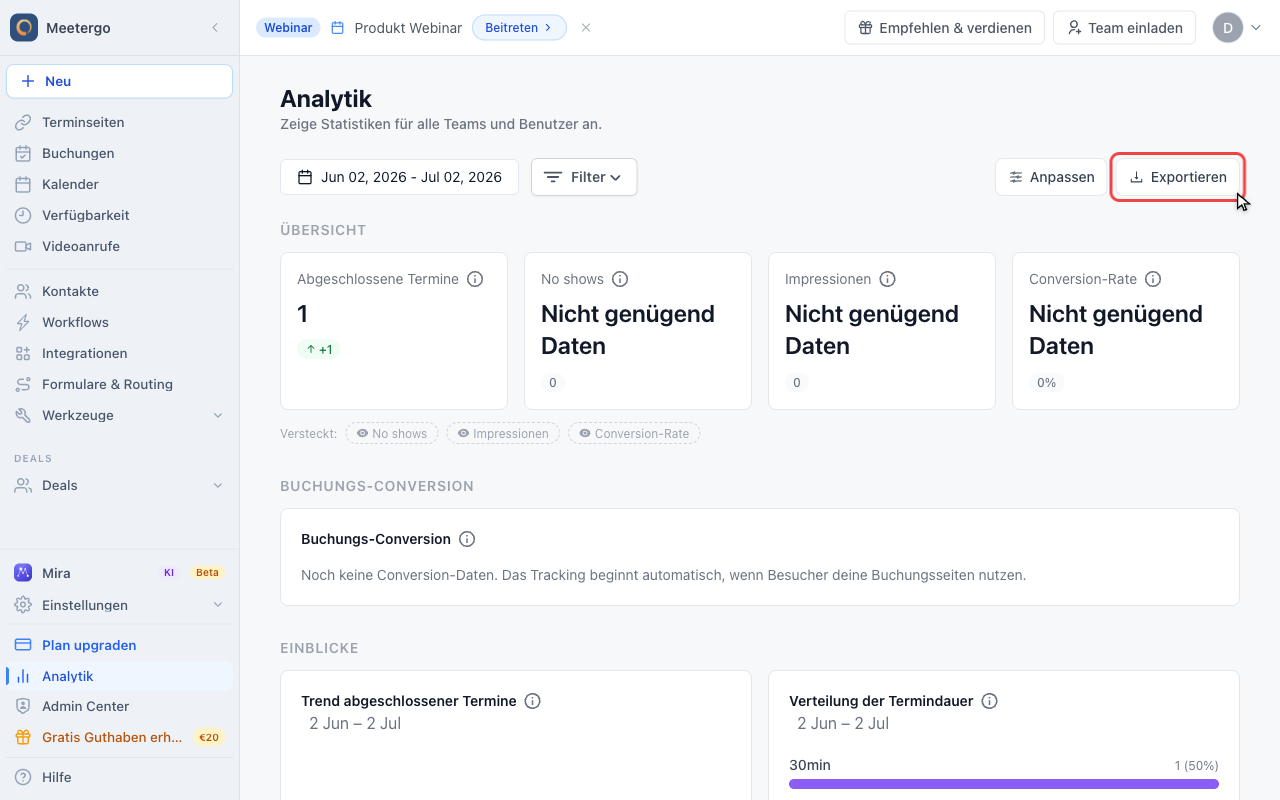Unhide the Conversion-Rate metric chip

(x=634, y=433)
